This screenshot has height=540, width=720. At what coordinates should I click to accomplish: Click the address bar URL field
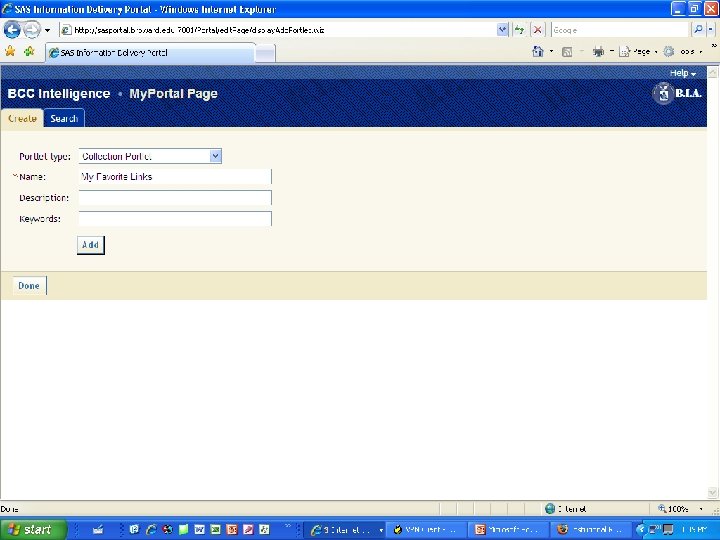click(278, 30)
